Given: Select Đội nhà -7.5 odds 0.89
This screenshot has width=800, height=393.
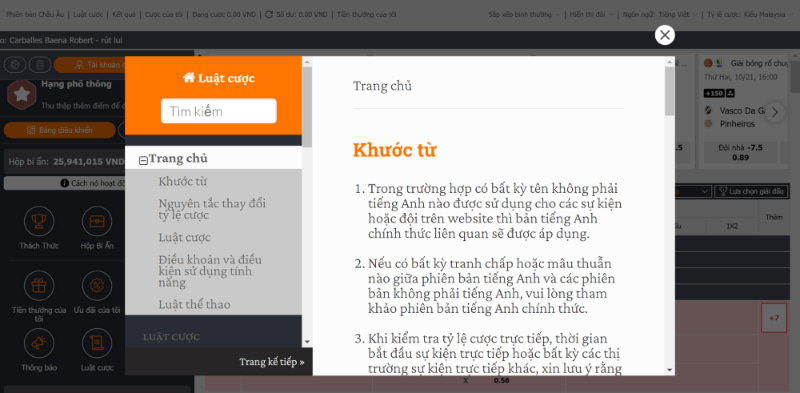Looking at the screenshot, I should 740,153.
